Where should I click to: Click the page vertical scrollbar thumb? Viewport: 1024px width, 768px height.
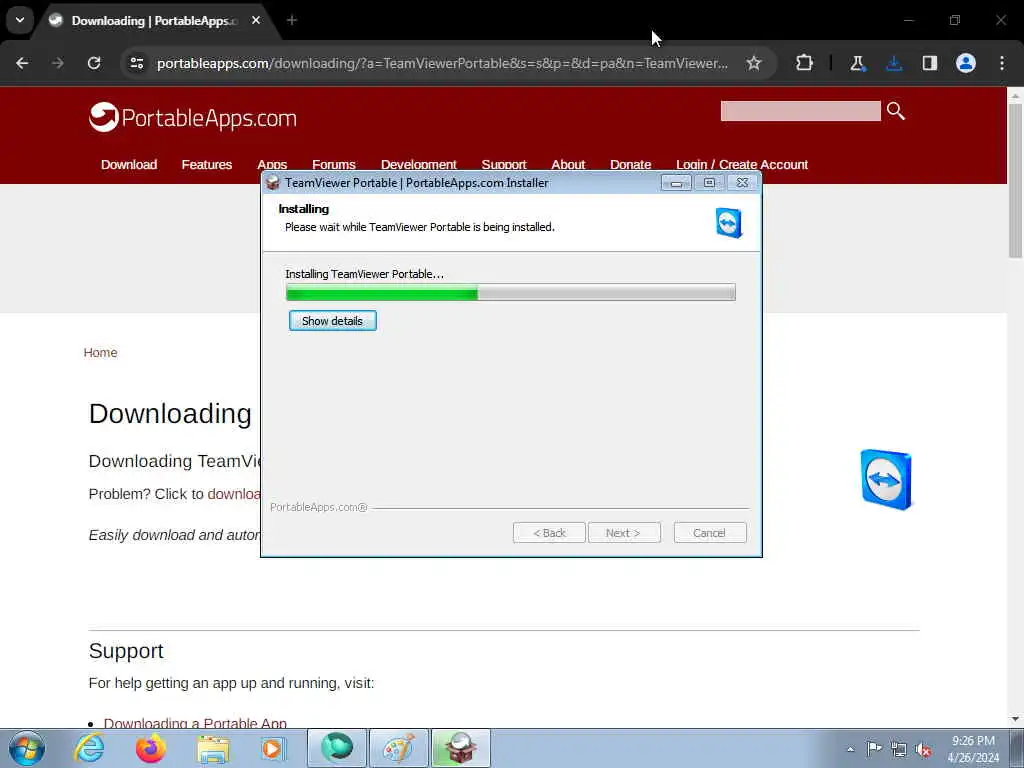[x=1015, y=180]
